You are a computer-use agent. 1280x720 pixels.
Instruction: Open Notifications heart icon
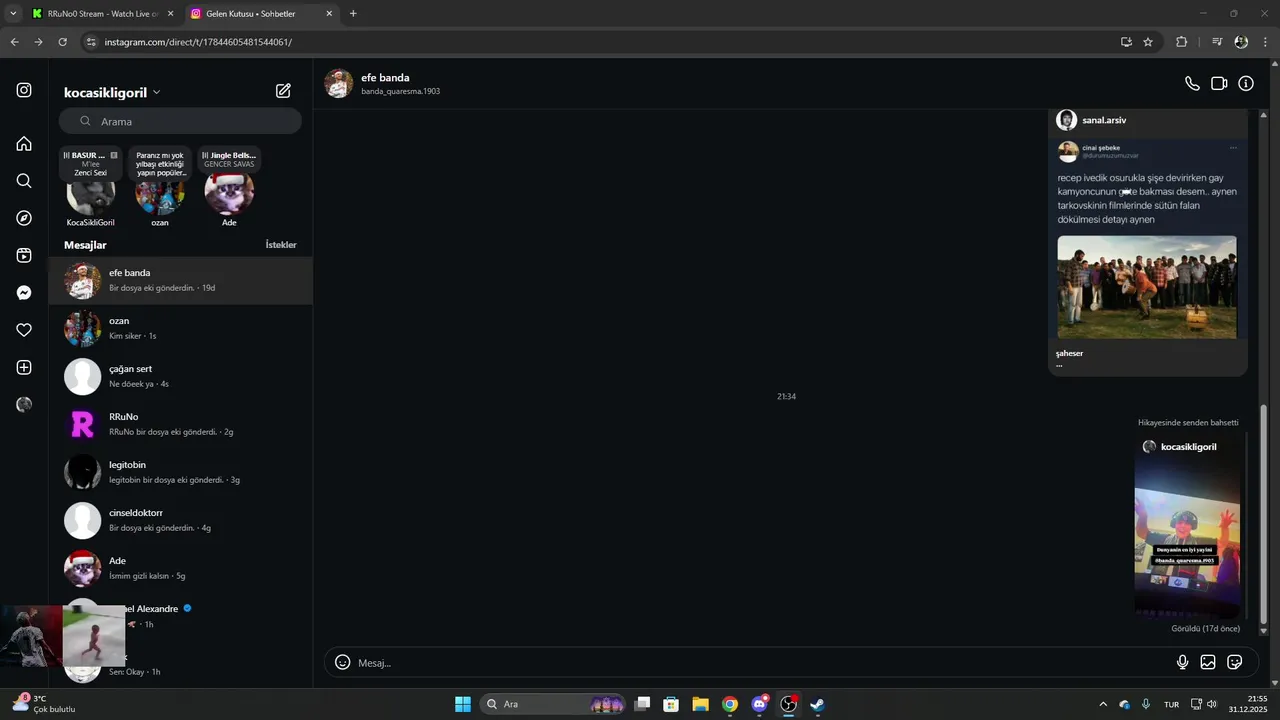[24, 330]
